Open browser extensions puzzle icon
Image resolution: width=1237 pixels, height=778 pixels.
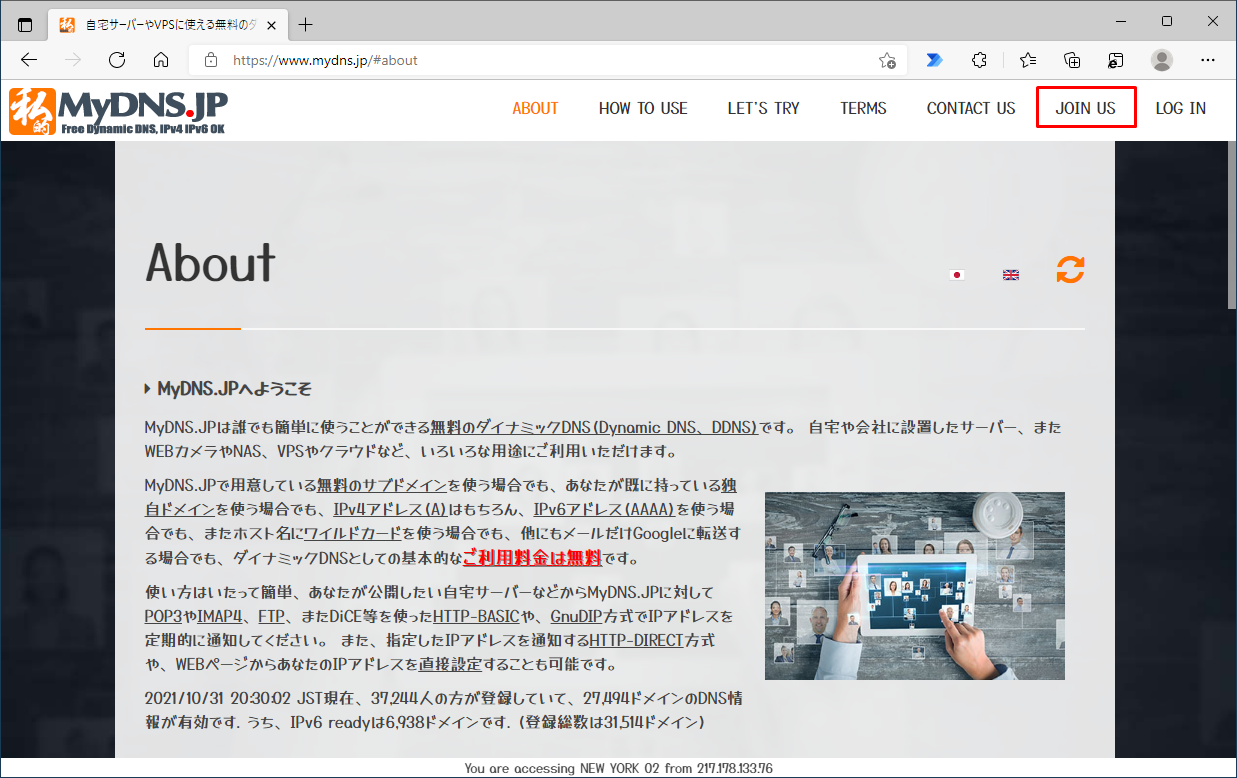tap(980, 60)
